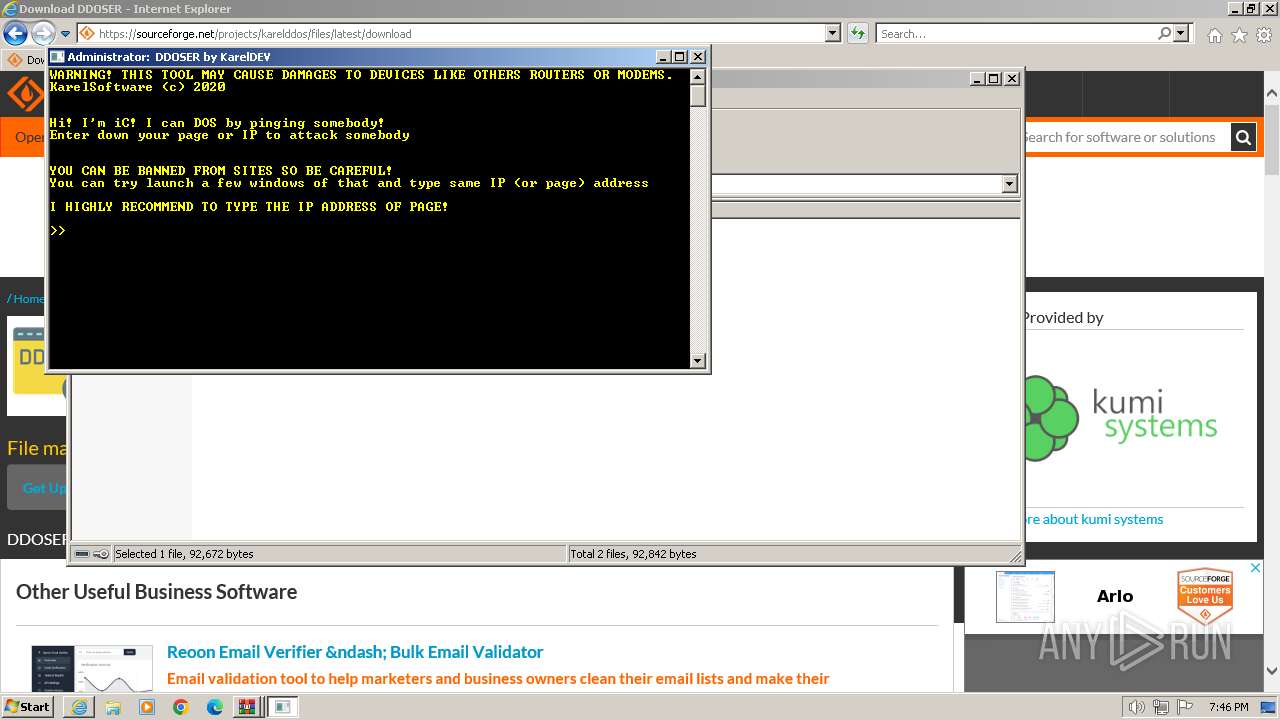The width and height of the screenshot is (1280, 720).
Task: Open the Windows Explorer taskbar folder icon
Action: coord(113,707)
